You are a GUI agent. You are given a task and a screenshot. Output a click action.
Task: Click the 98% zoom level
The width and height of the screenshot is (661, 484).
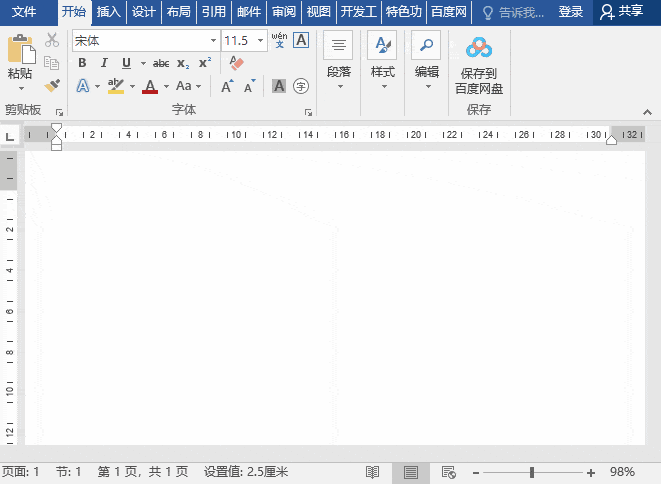[622, 472]
